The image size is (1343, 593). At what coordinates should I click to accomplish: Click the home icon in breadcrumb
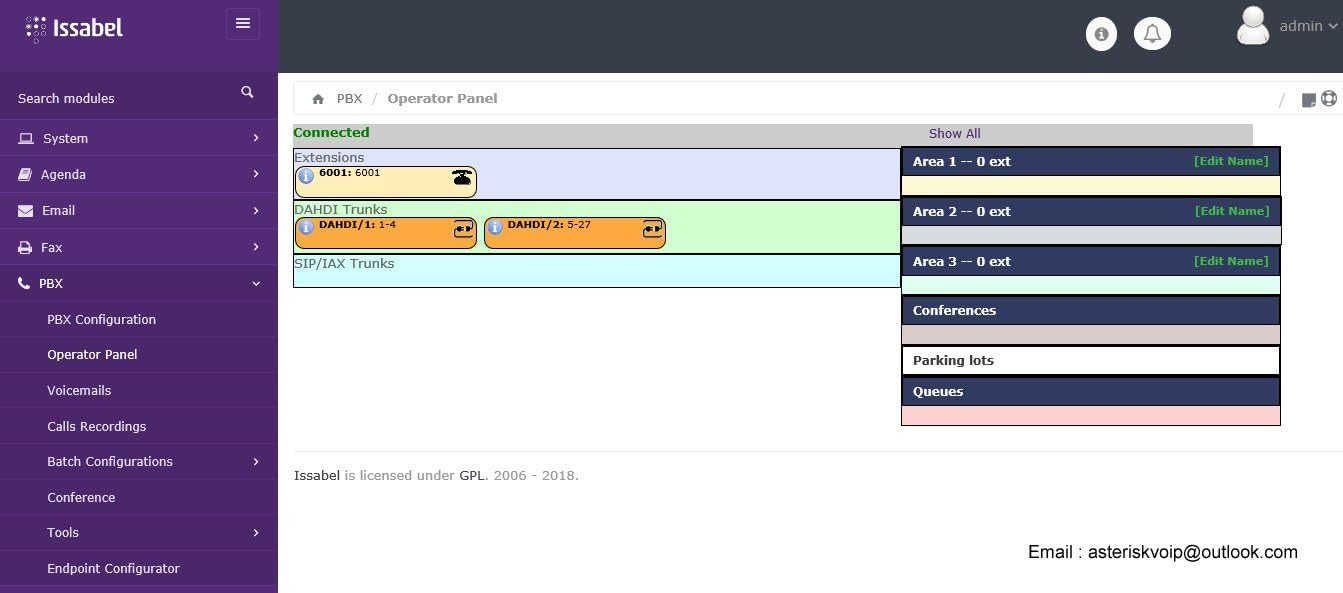(318, 99)
